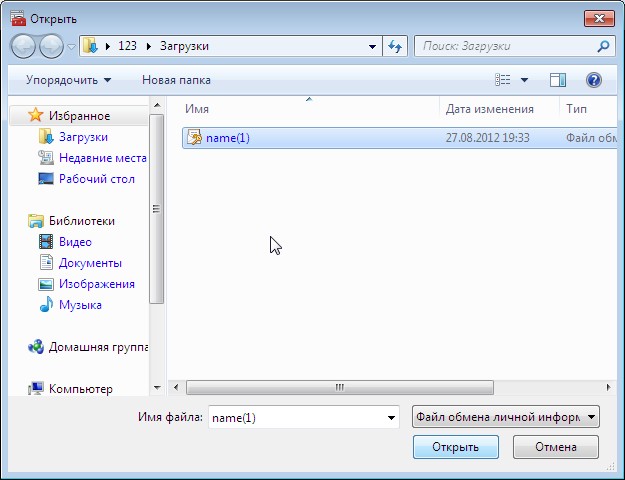Click the Back navigation arrow
The width and height of the screenshot is (625, 480).
(x=23, y=46)
